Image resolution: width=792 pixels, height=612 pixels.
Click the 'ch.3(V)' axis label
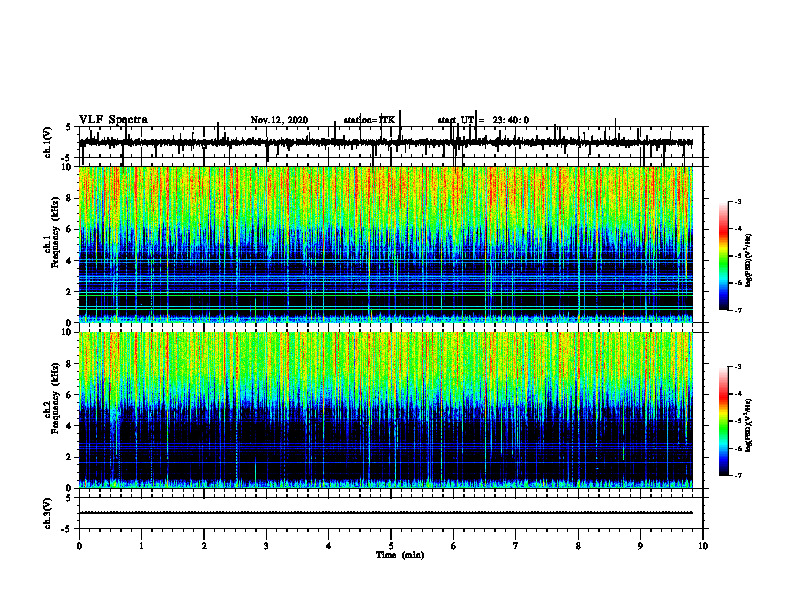click(x=47, y=513)
